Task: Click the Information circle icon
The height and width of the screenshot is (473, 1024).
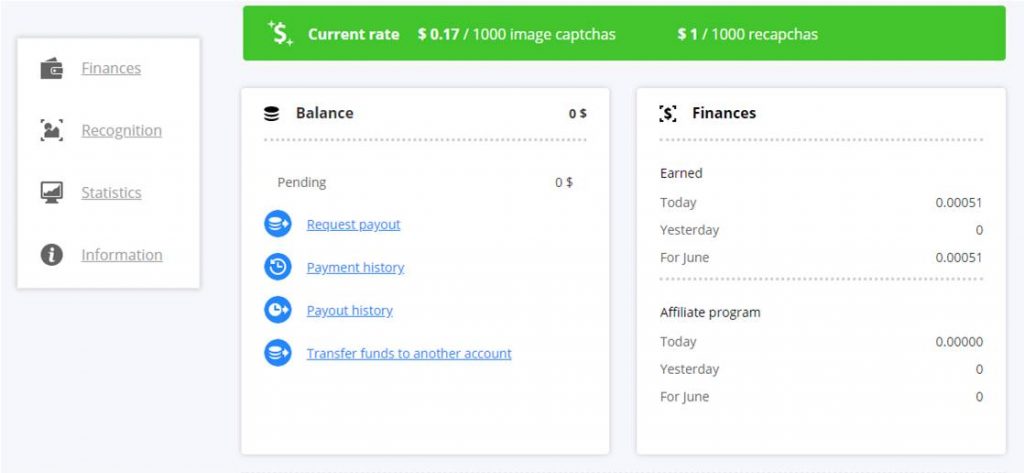Action: point(51,255)
